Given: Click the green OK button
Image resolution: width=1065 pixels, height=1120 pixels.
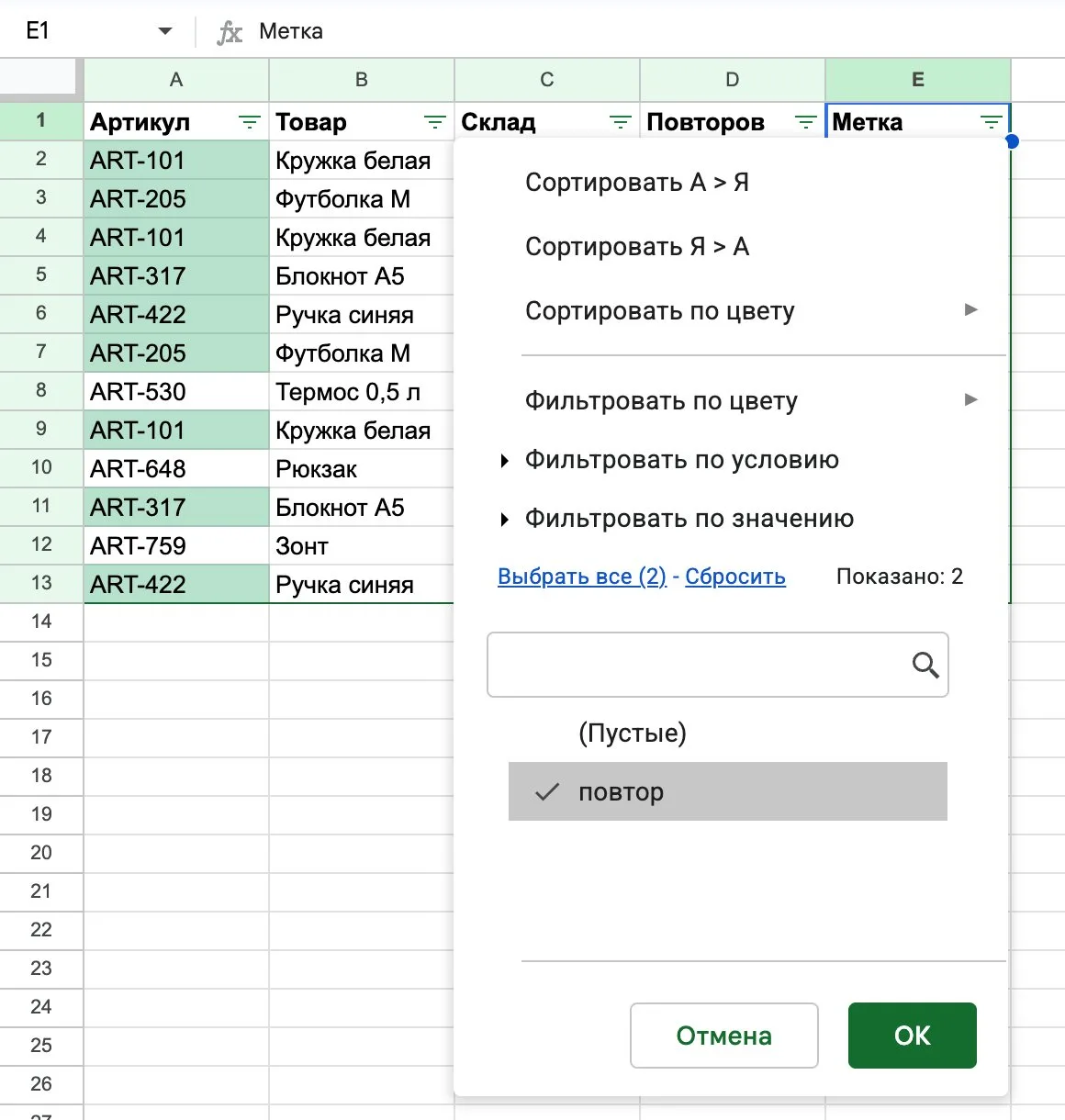Looking at the screenshot, I should click(913, 1036).
